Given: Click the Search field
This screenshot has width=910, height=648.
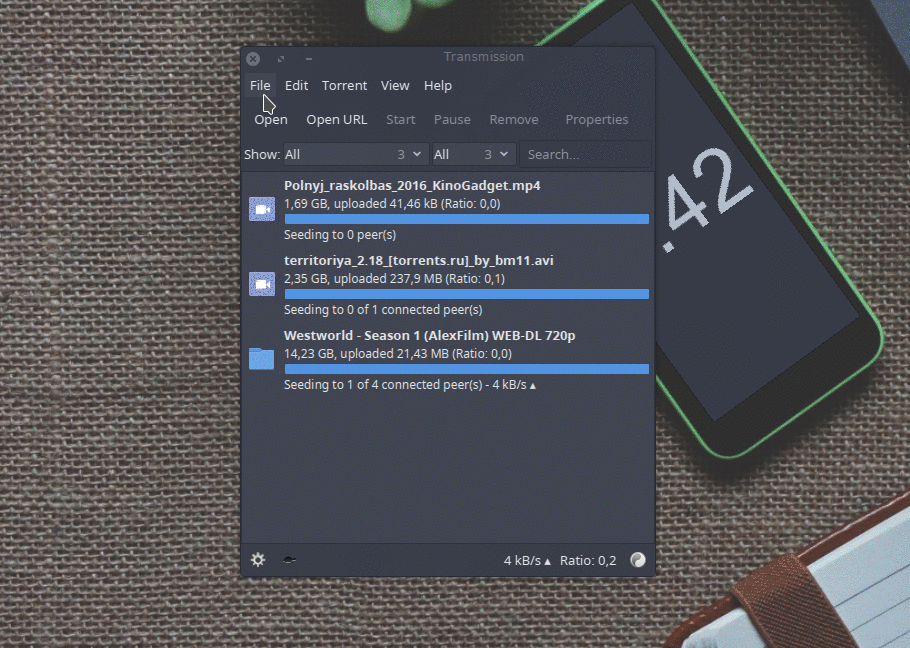Looking at the screenshot, I should pyautogui.click(x=585, y=154).
